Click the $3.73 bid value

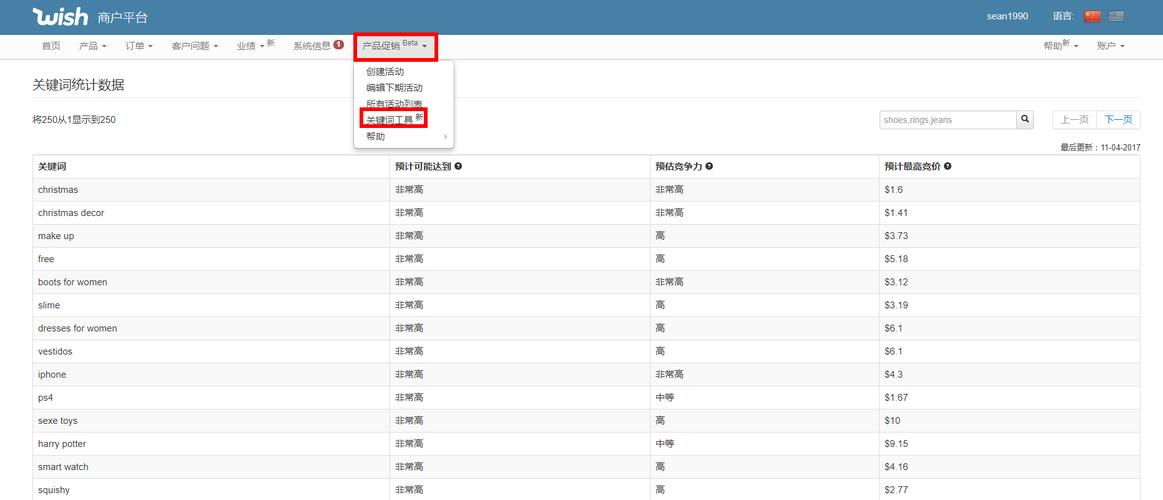click(896, 236)
